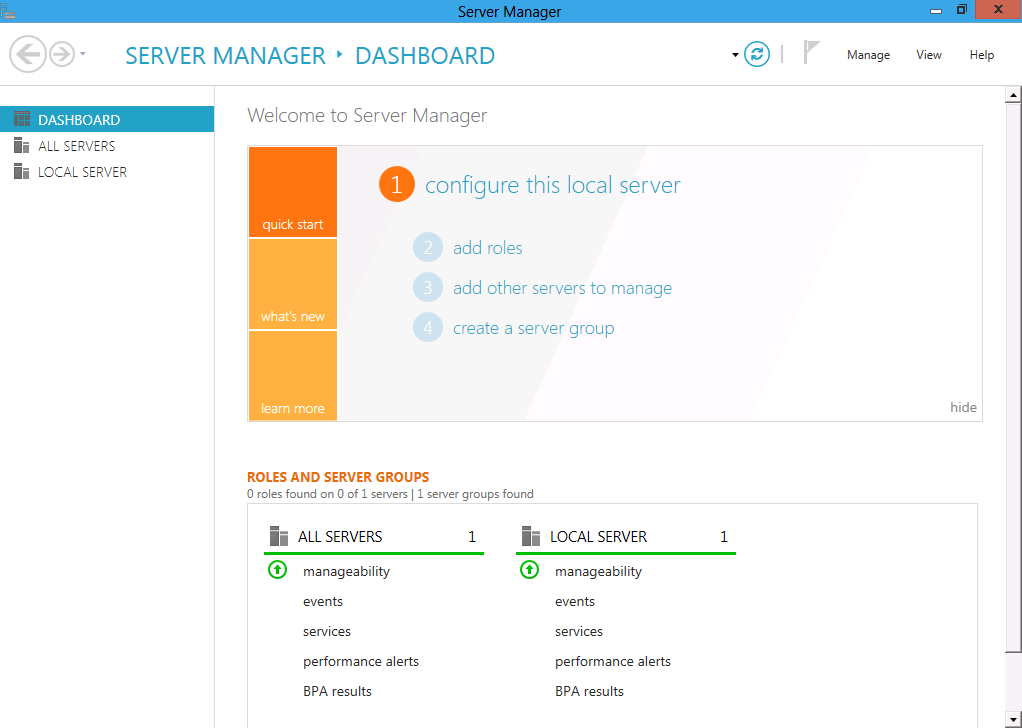Screen dimensions: 1022x728
Task: Click the back navigation arrow
Action: (x=27, y=54)
